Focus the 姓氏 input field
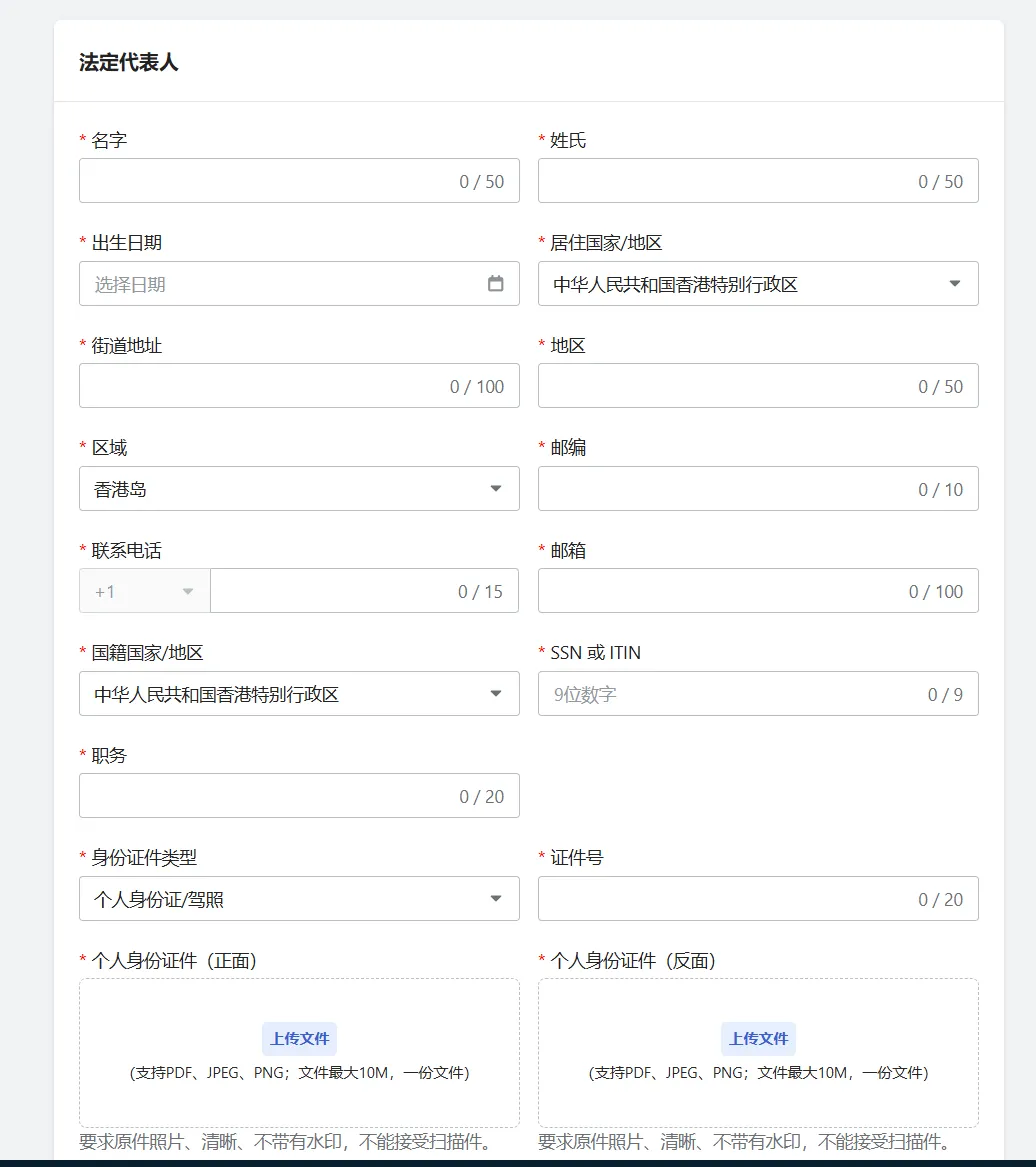The height and width of the screenshot is (1167, 1036). tap(724, 181)
